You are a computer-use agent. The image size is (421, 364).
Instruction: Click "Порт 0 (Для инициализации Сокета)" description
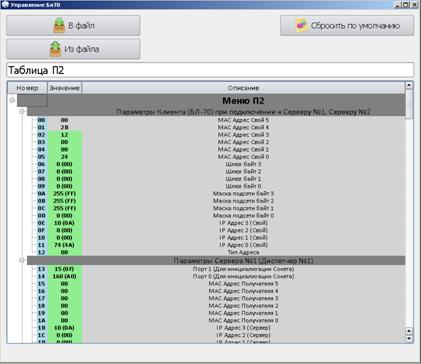pos(243,276)
